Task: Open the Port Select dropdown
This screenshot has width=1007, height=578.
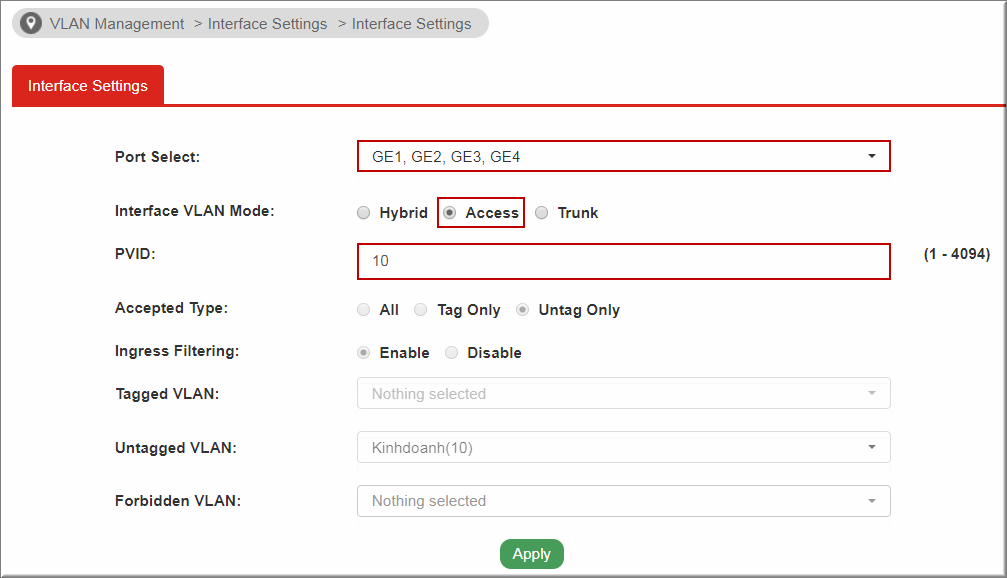Action: 622,157
